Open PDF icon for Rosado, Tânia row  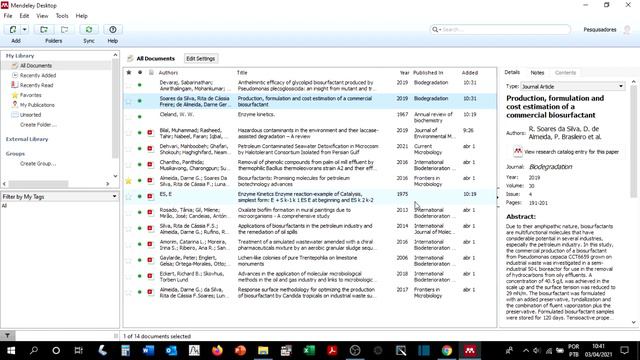150,212
